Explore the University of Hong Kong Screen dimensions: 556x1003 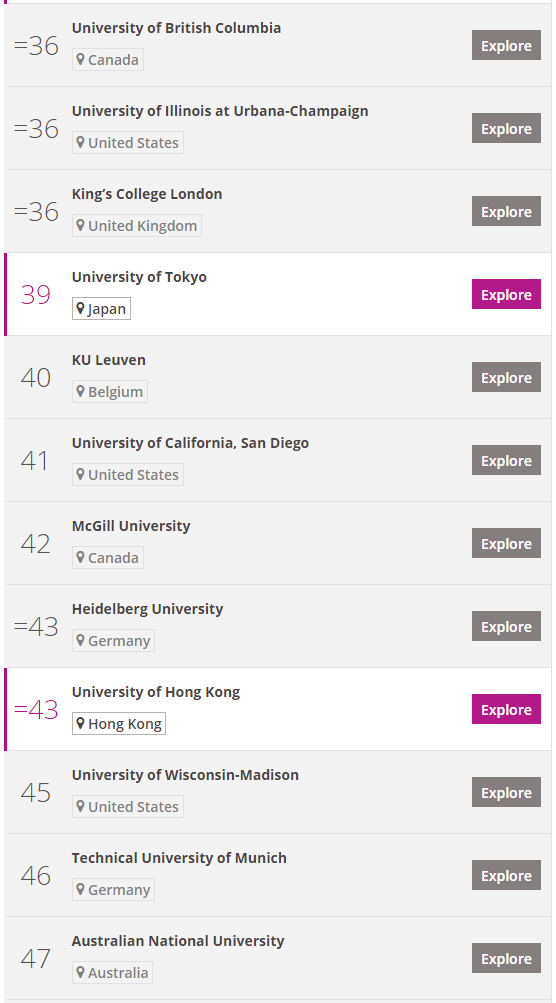tap(506, 709)
